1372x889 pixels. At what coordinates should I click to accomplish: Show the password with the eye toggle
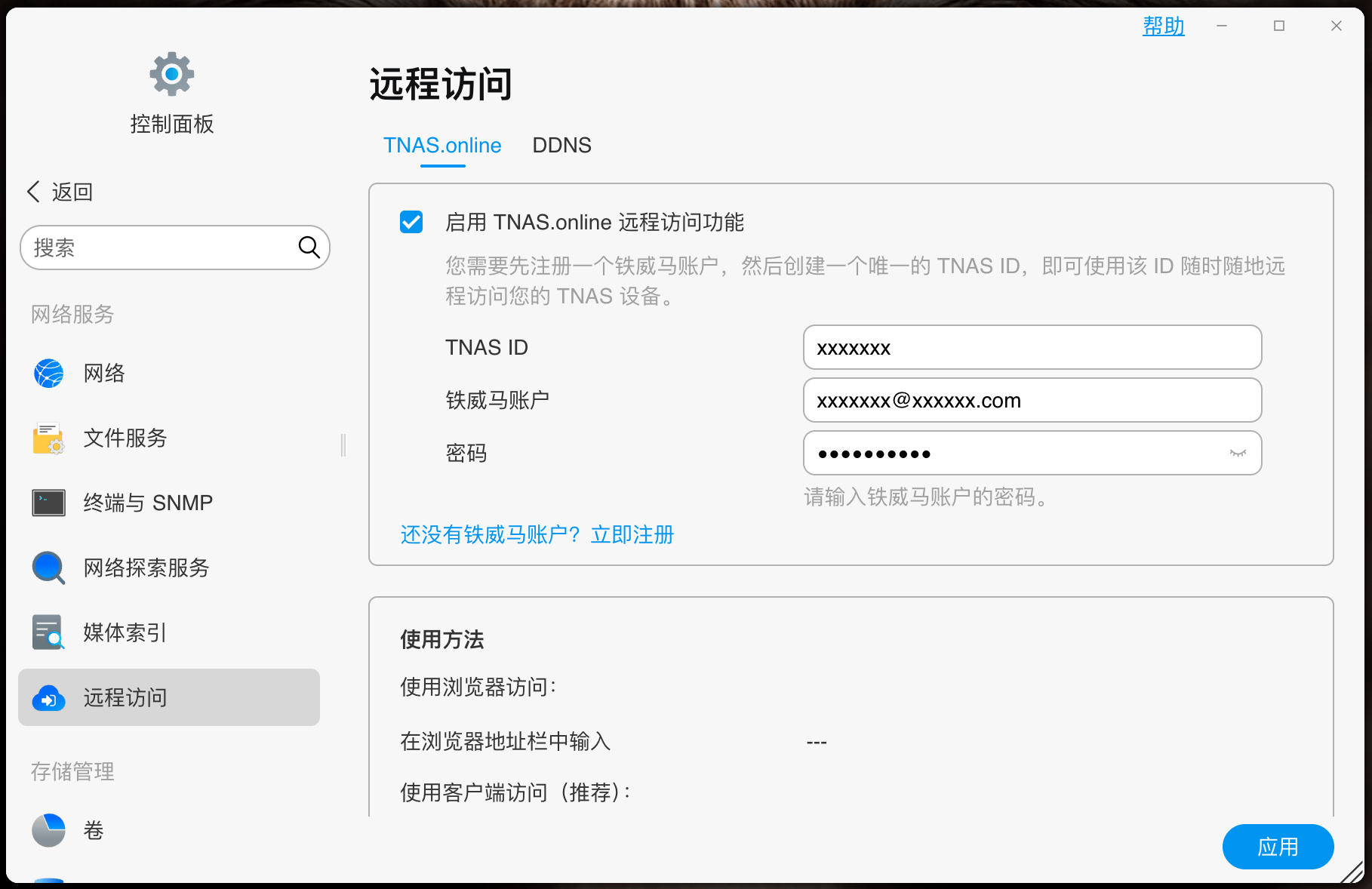click(1238, 453)
